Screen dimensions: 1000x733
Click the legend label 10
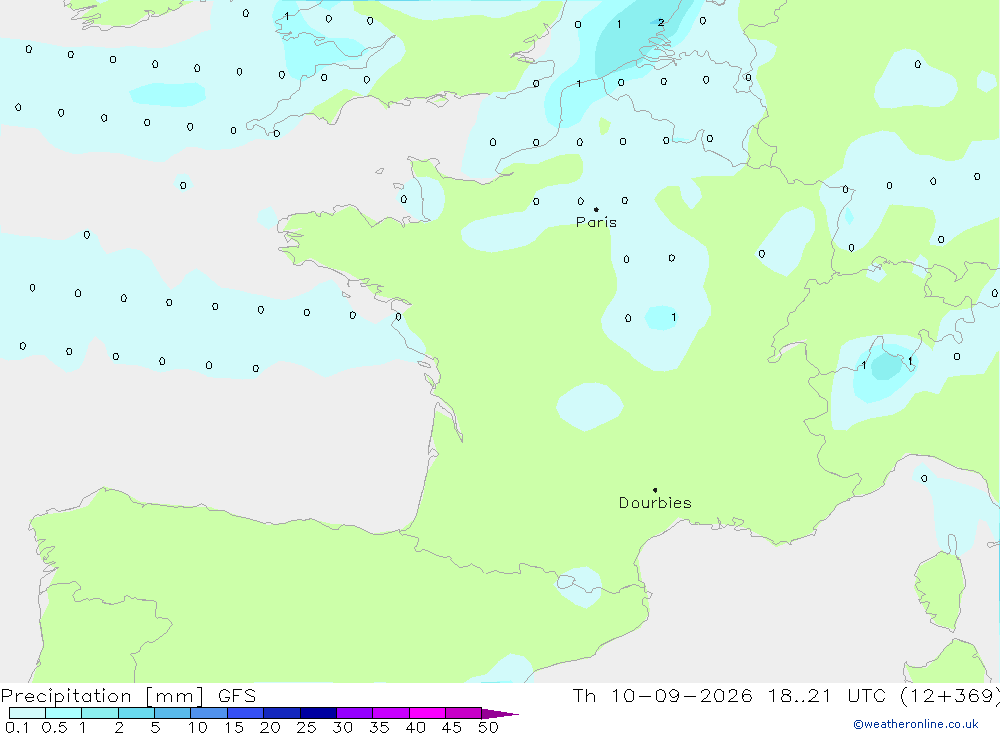click(x=198, y=727)
